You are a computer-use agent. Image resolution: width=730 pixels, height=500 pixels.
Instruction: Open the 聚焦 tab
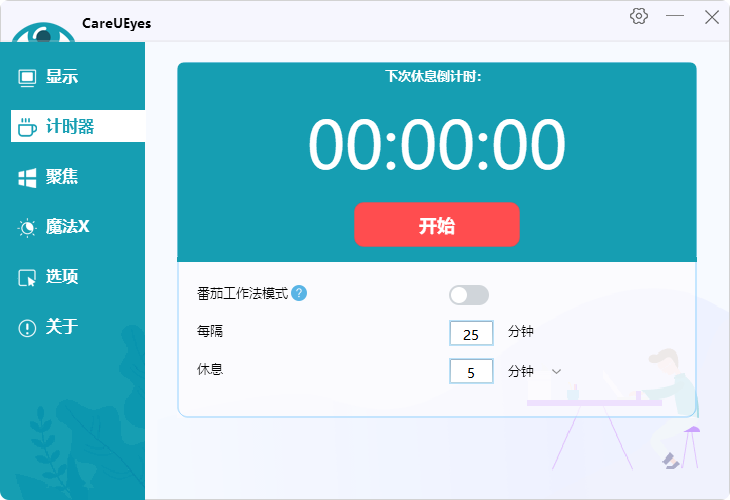click(x=78, y=177)
